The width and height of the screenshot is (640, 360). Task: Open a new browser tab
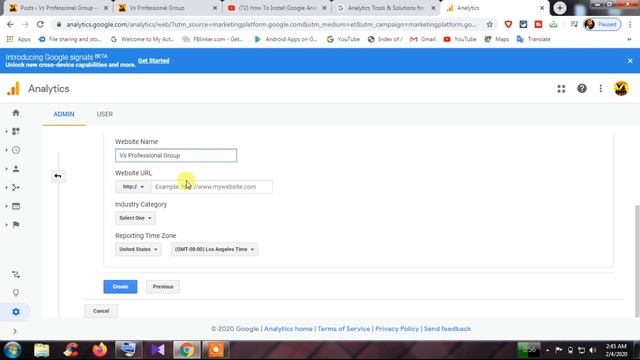[x=560, y=8]
